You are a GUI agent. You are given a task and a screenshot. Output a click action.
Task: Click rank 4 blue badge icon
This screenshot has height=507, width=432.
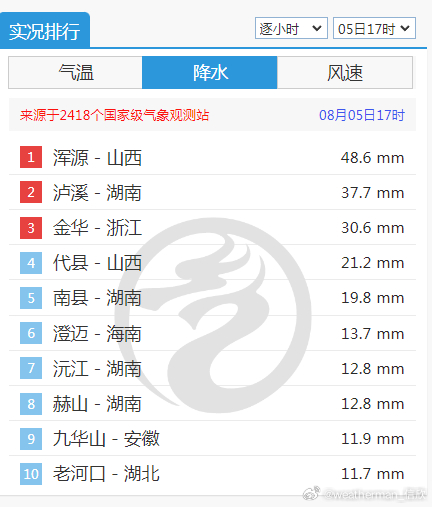(31, 263)
